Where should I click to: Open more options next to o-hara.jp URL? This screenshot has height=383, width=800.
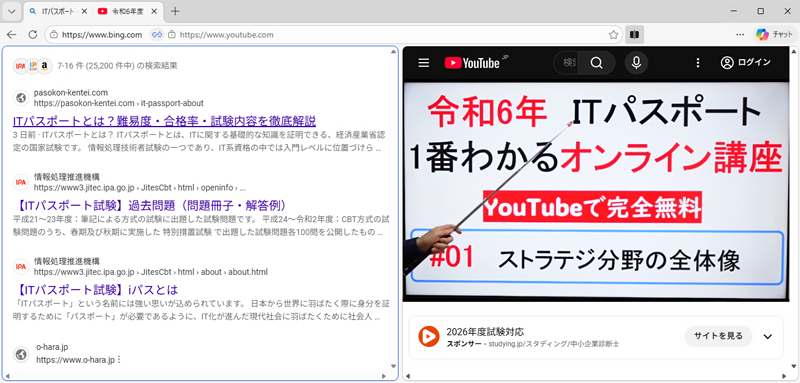[x=119, y=360]
